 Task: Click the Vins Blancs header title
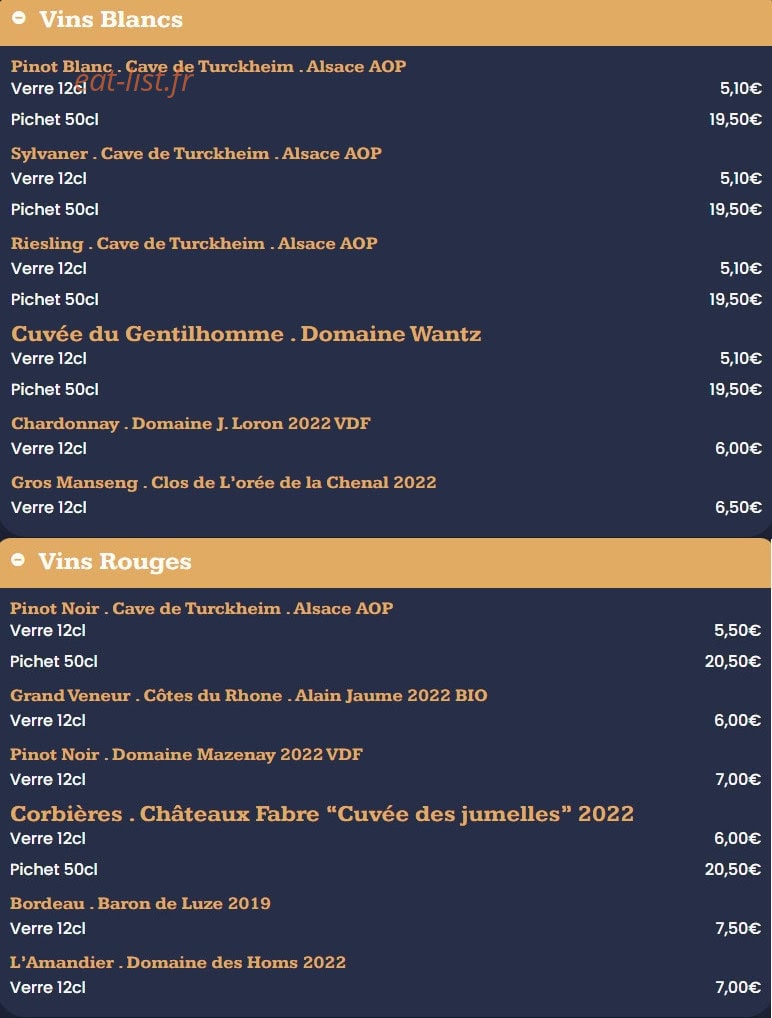111,19
